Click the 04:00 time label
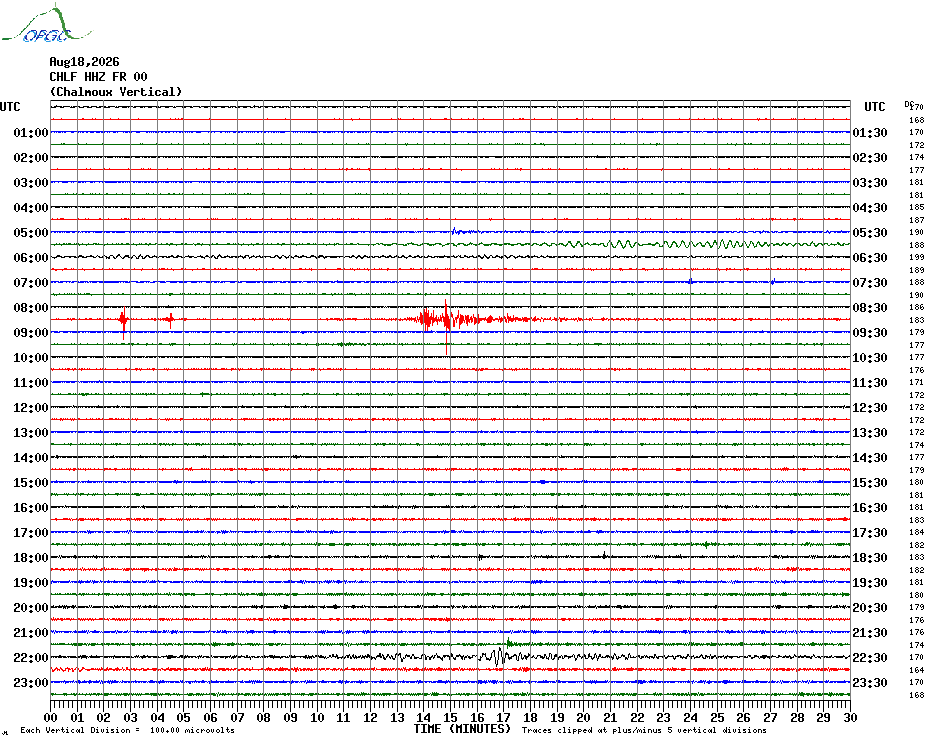The image size is (930, 744). (31, 207)
